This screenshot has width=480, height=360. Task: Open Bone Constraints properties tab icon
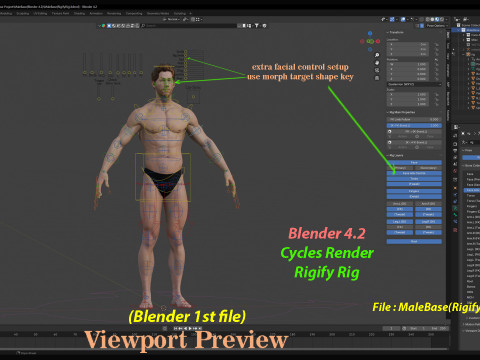(455, 222)
